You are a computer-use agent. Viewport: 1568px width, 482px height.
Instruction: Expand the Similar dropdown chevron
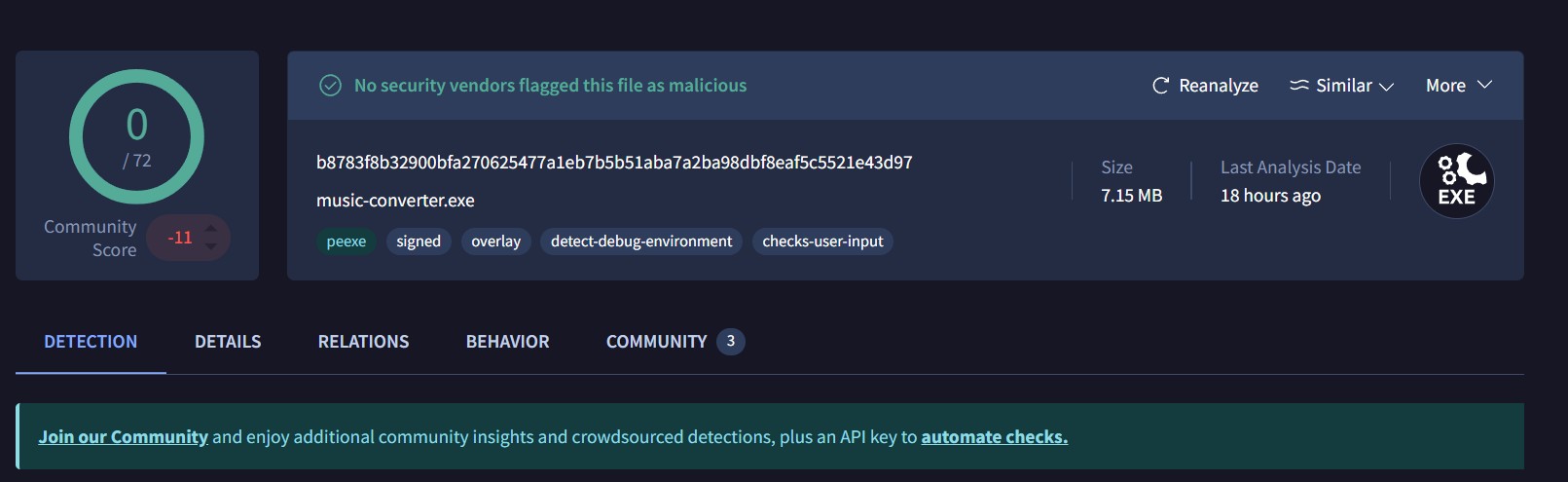[1386, 87]
